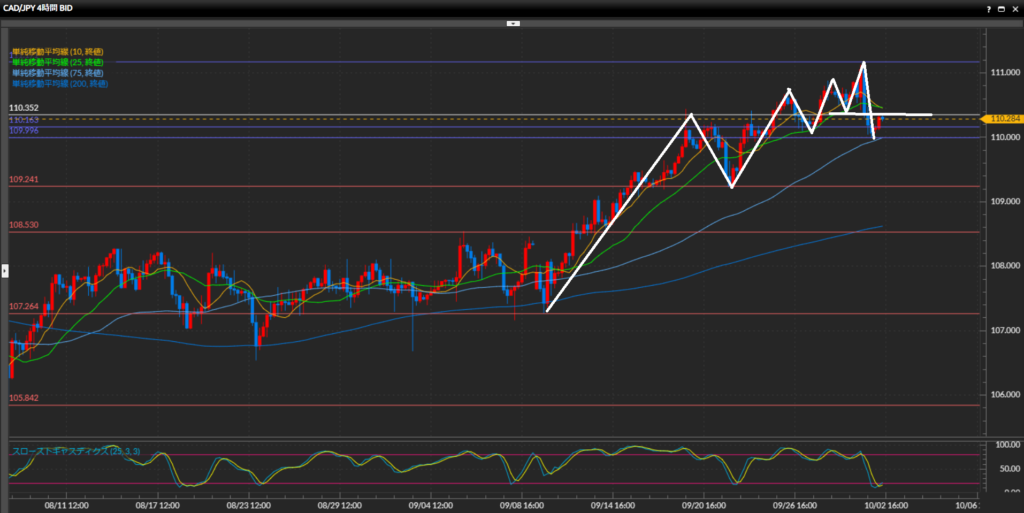Expand the hidden toolbar arrow at top center
This screenshot has height=513, width=1024.
[x=512, y=21]
